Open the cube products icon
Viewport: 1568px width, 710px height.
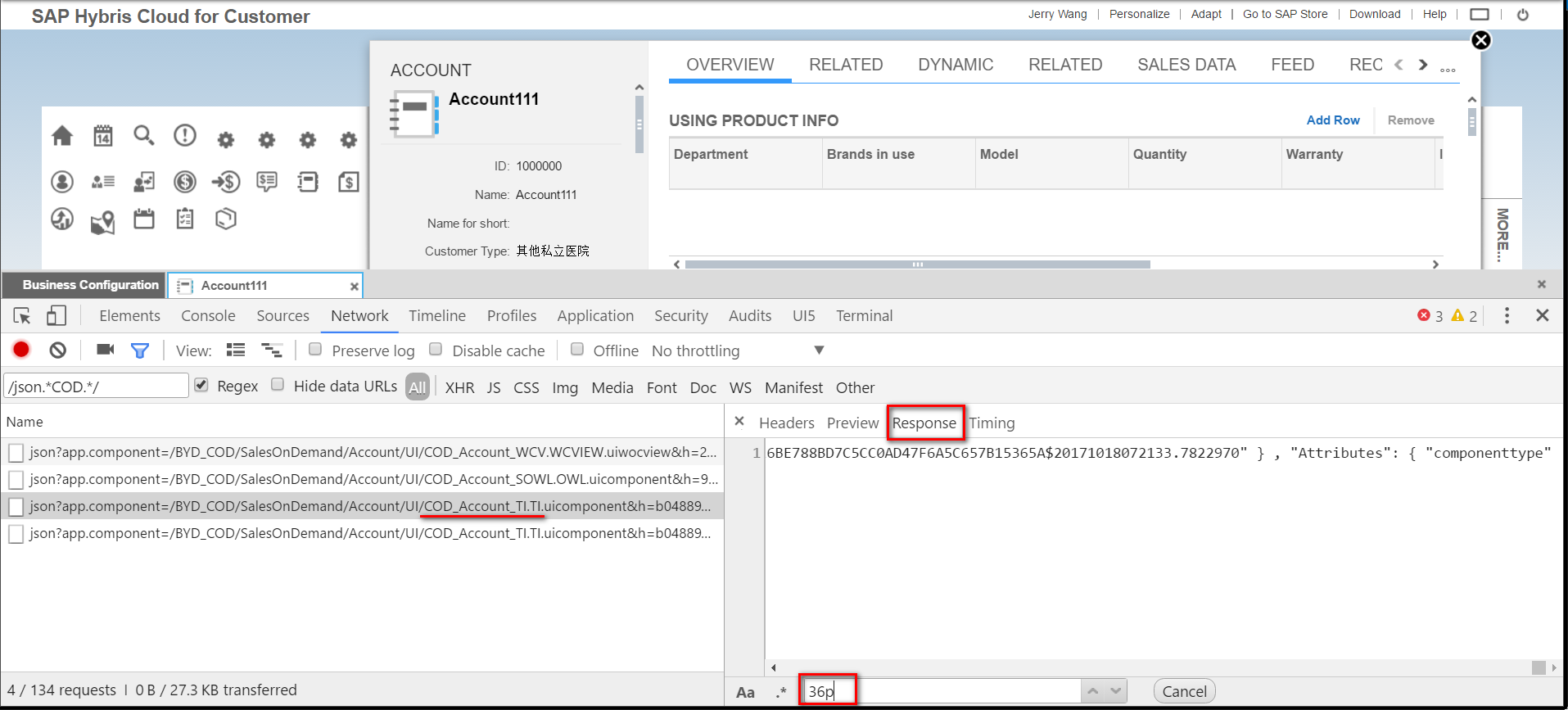click(226, 219)
